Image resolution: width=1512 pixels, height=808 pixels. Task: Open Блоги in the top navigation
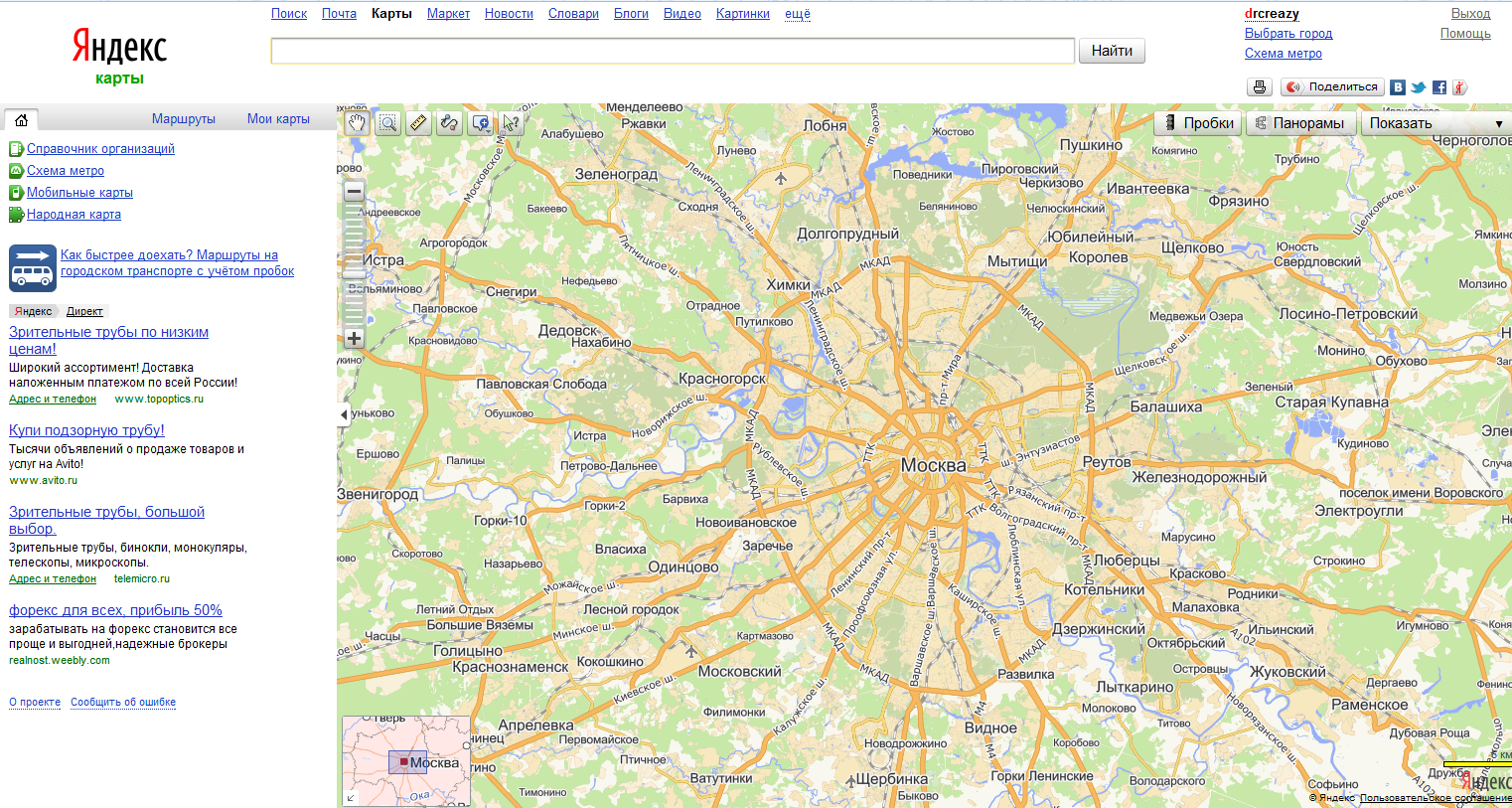[631, 14]
